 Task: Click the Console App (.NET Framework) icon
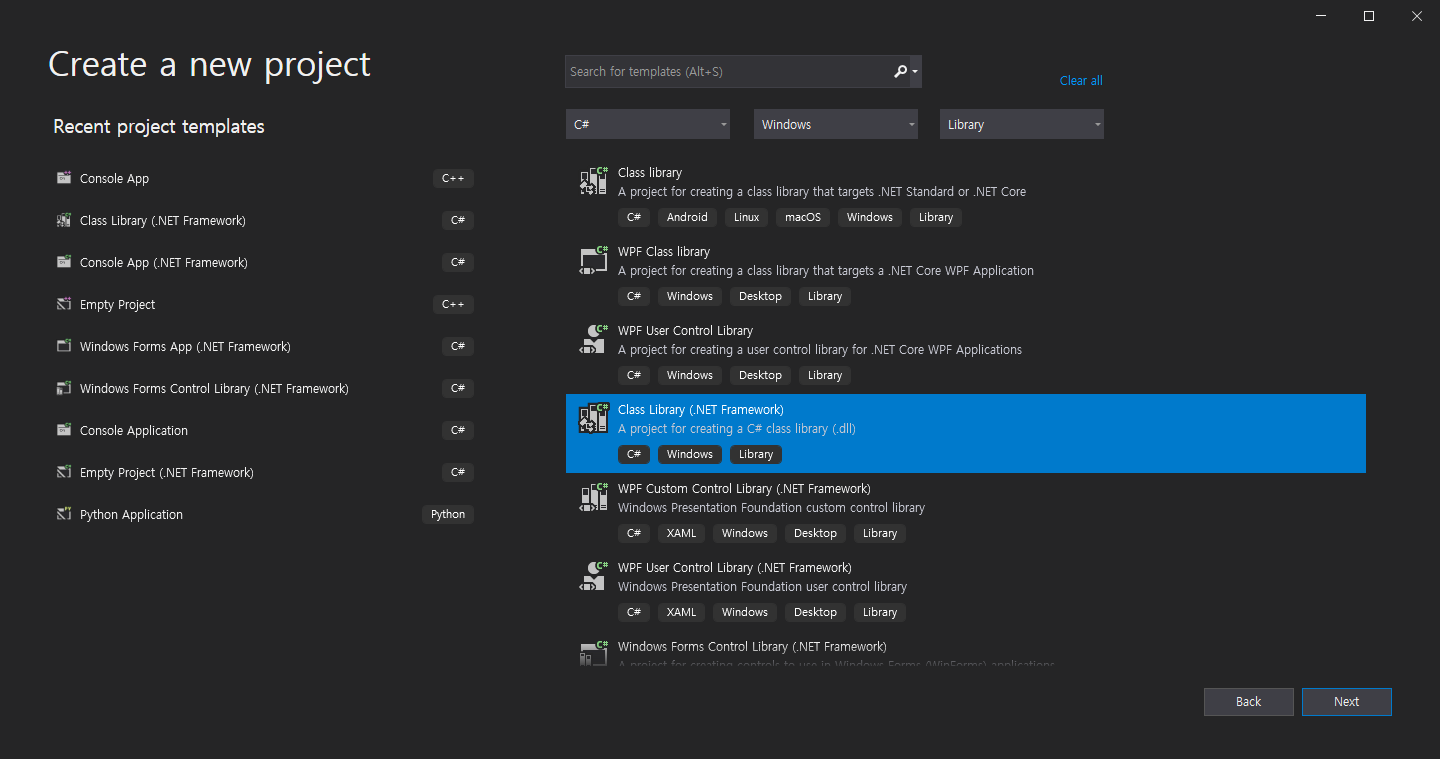click(x=64, y=262)
